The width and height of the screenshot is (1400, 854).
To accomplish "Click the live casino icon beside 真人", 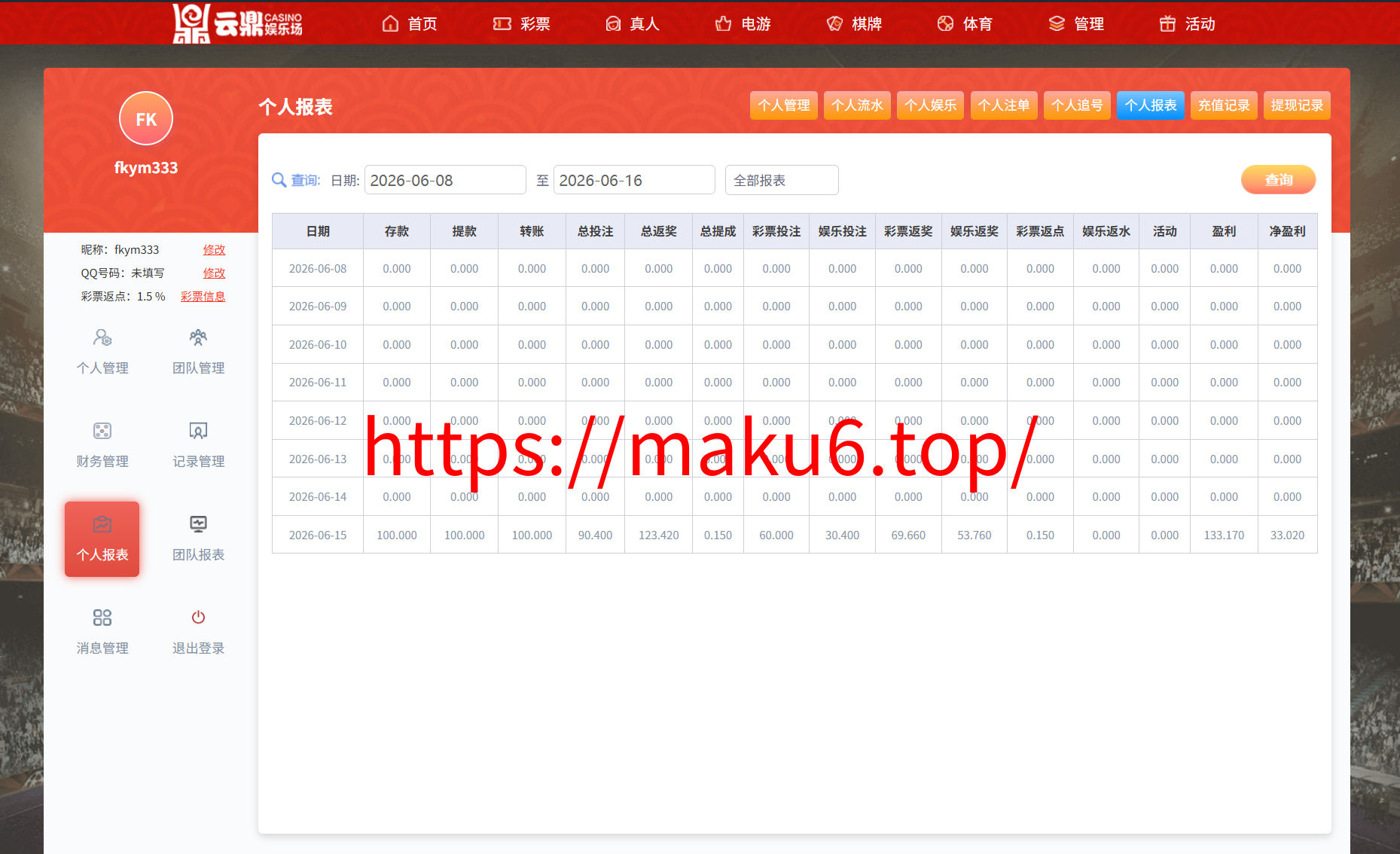I will [613, 23].
